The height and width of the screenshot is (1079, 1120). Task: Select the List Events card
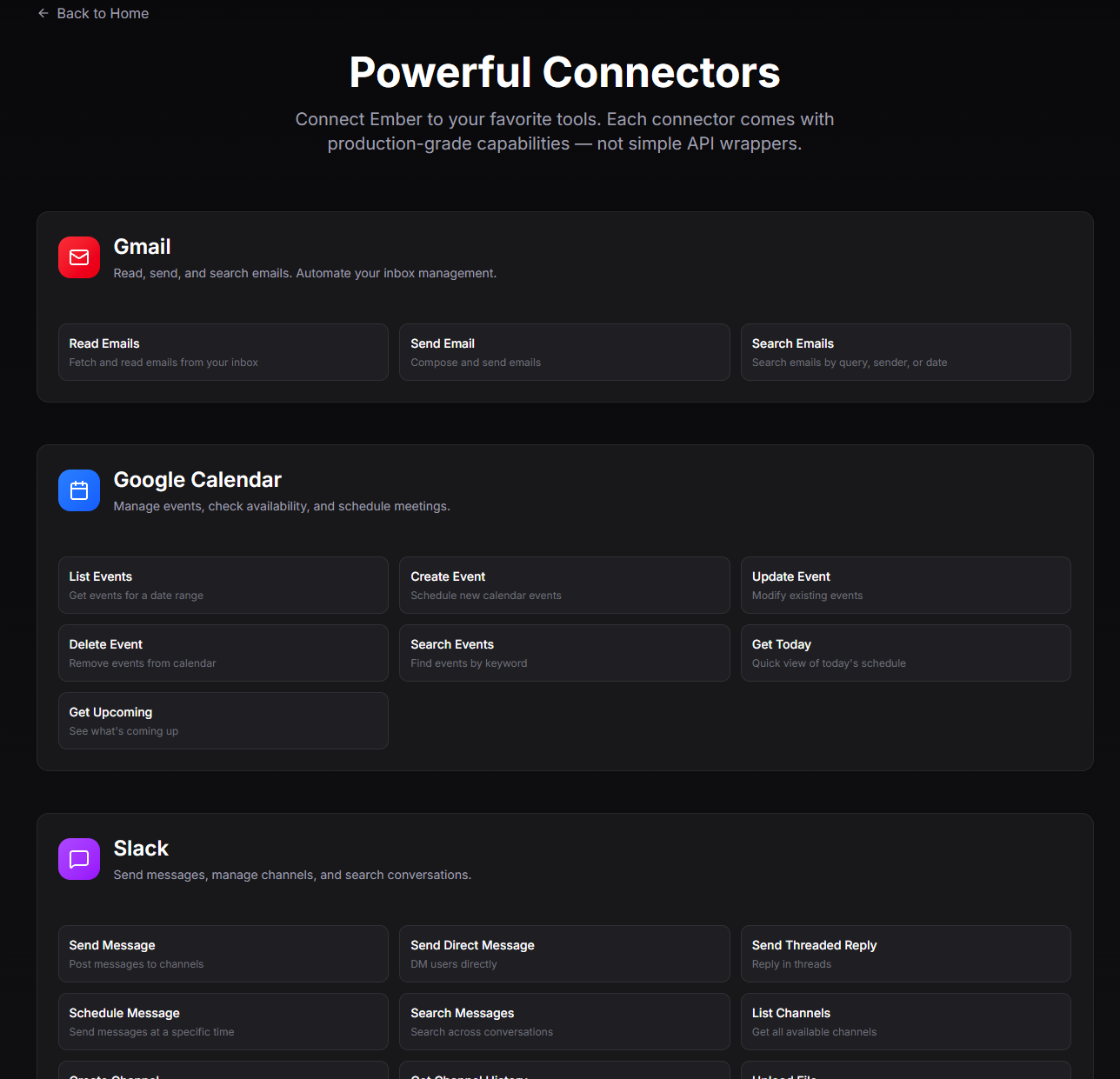[223, 585]
